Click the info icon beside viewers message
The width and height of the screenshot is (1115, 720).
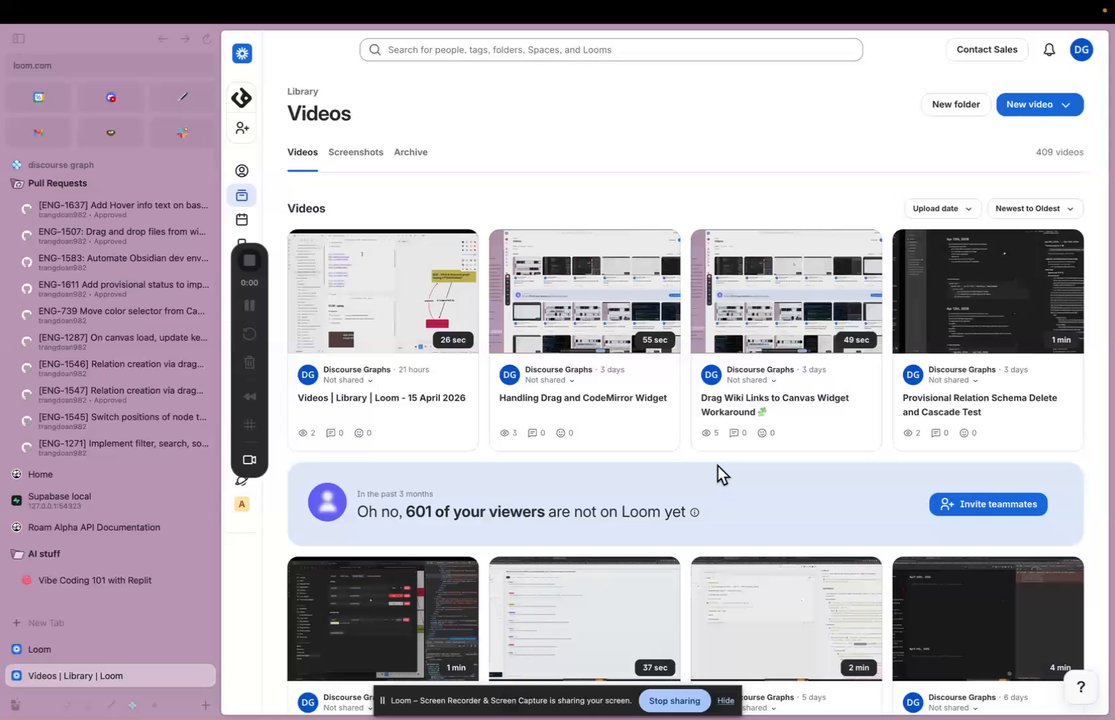click(695, 512)
